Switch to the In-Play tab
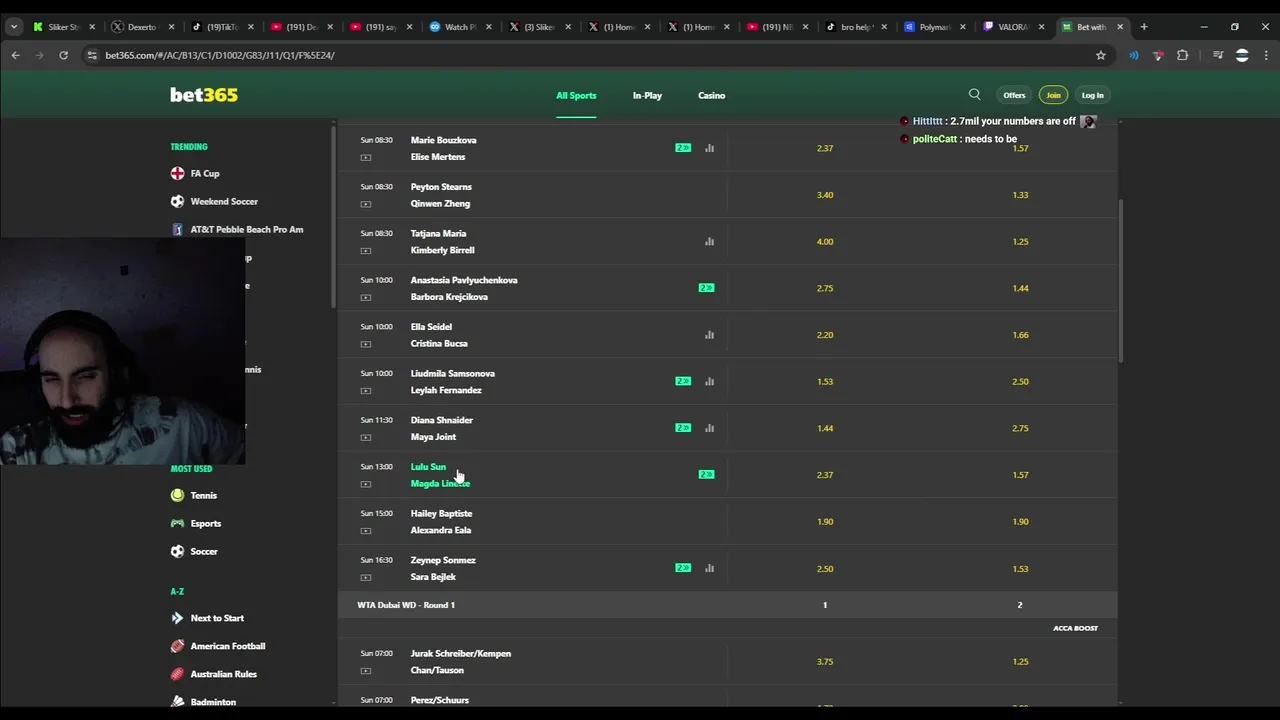The image size is (1280, 720). (647, 95)
